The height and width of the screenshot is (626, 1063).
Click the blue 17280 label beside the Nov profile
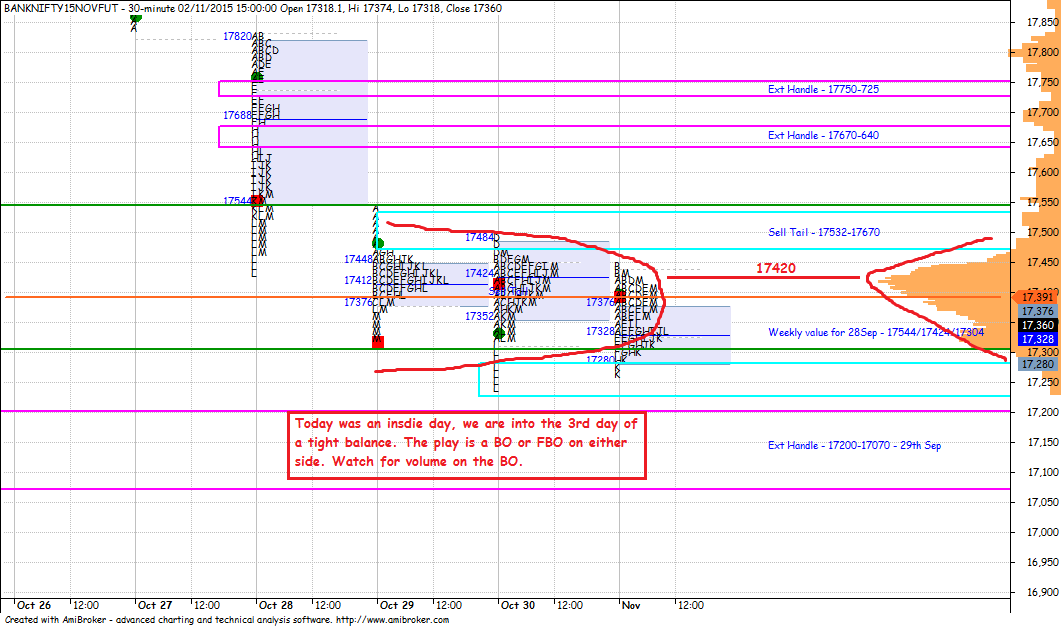click(x=600, y=359)
